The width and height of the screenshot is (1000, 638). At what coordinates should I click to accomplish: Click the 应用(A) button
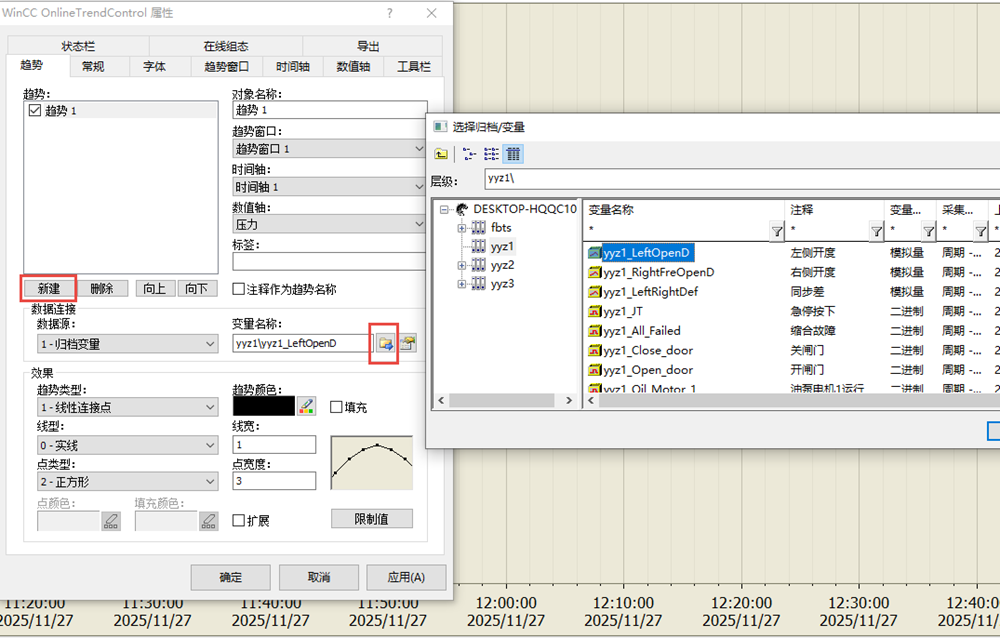[405, 577]
